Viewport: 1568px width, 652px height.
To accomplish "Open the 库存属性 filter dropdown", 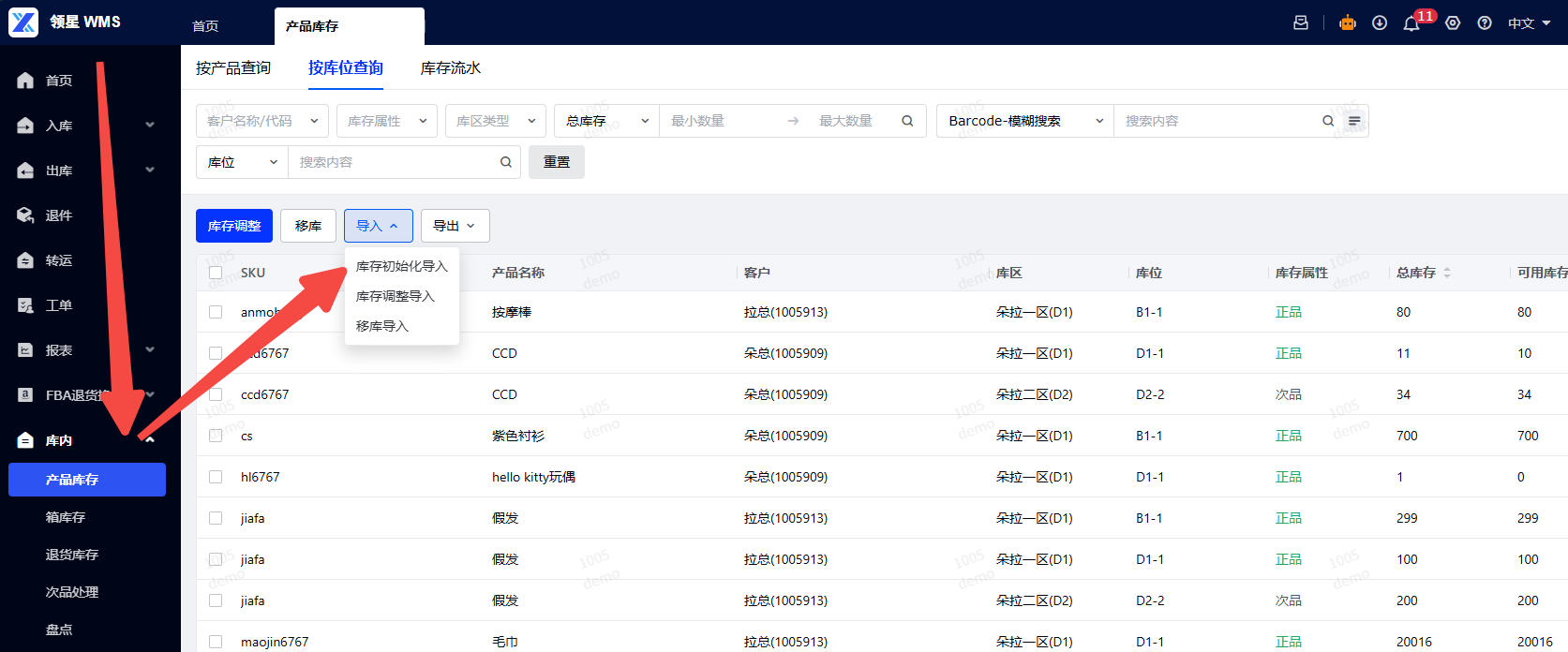I will tap(386, 121).
